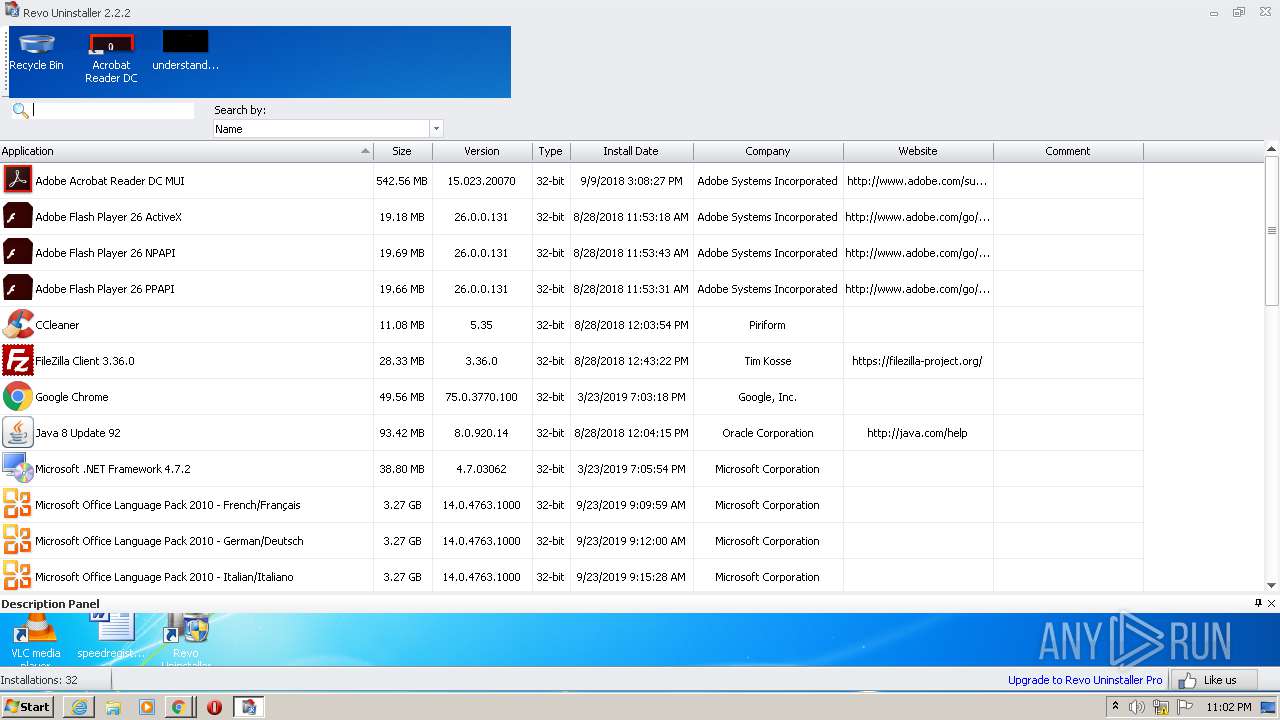
Task: Click the Acrobat Reader DC desktop icon
Action: 111,58
